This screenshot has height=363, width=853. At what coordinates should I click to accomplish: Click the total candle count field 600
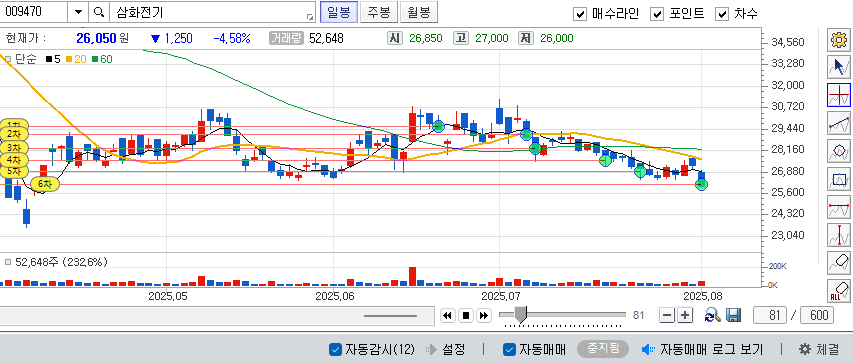[817, 315]
